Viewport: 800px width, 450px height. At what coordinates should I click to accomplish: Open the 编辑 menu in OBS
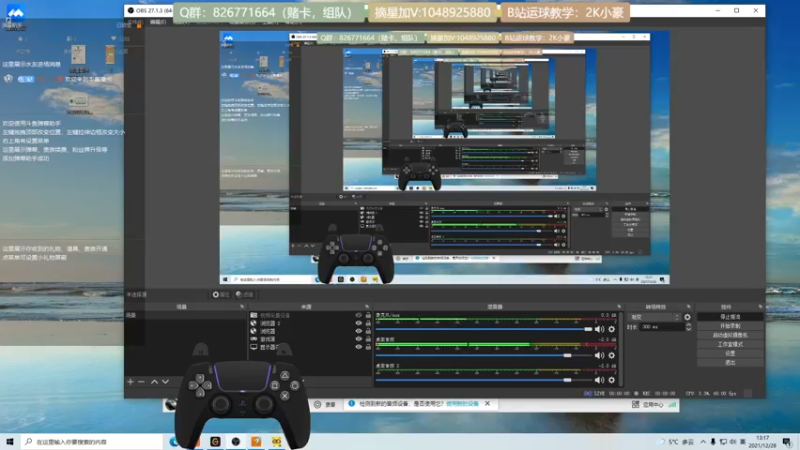pyautogui.click(x=158, y=22)
